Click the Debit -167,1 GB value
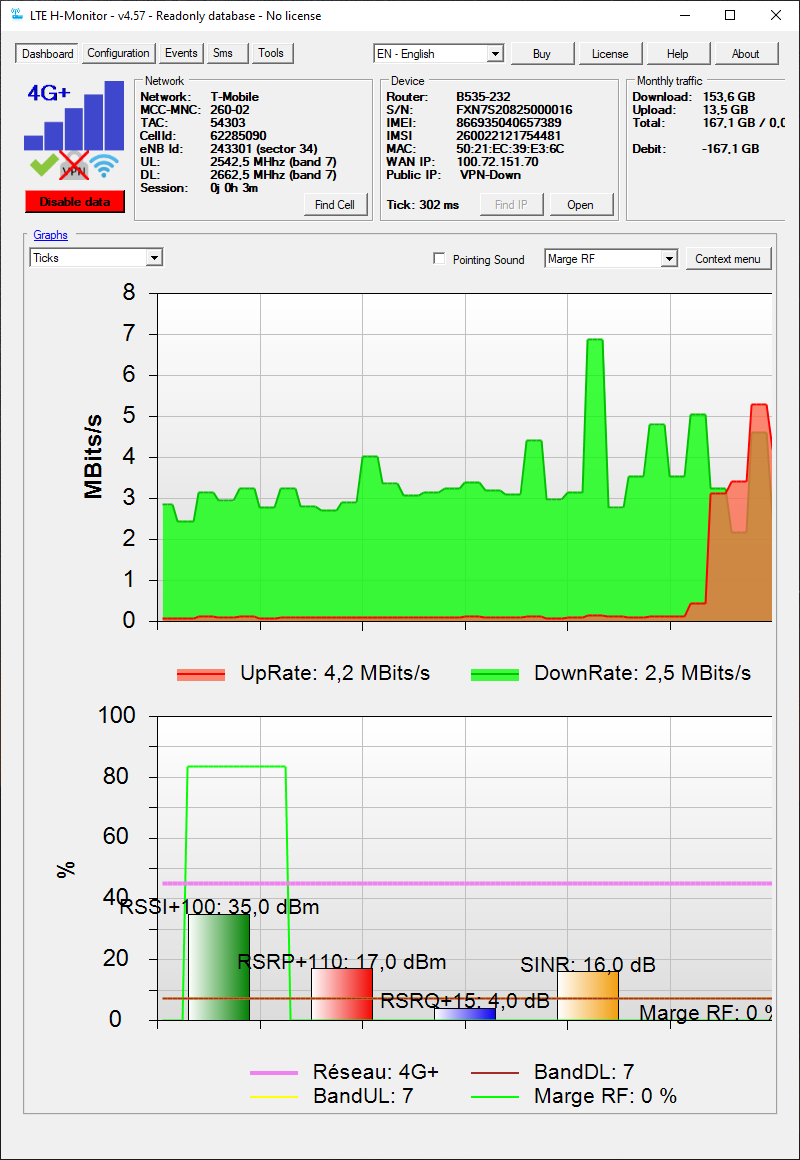The width and height of the screenshot is (800, 1160). pyautogui.click(x=730, y=149)
